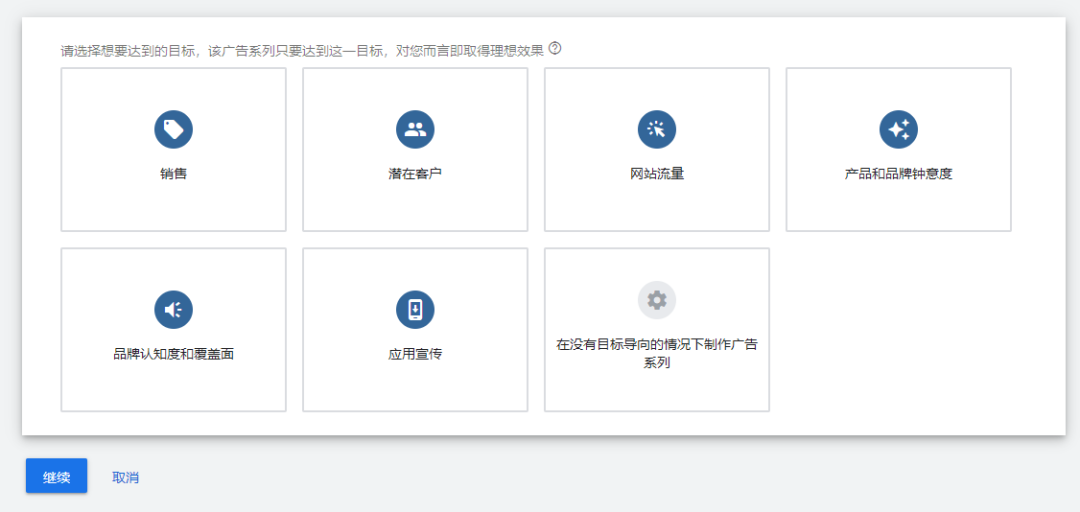Click the instruction text 请选择想要达到的目标
The height and width of the screenshot is (512, 1080).
(127, 52)
